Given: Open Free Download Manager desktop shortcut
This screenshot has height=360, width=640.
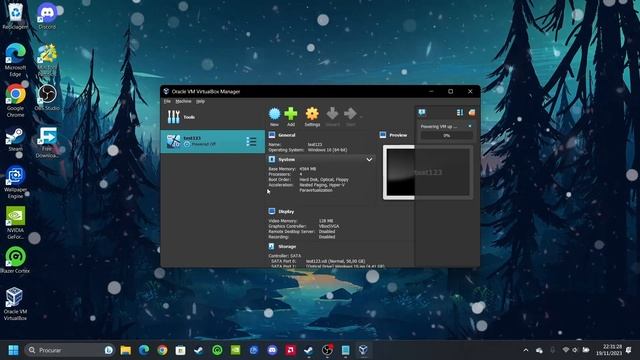Looking at the screenshot, I should pyautogui.click(x=47, y=142).
